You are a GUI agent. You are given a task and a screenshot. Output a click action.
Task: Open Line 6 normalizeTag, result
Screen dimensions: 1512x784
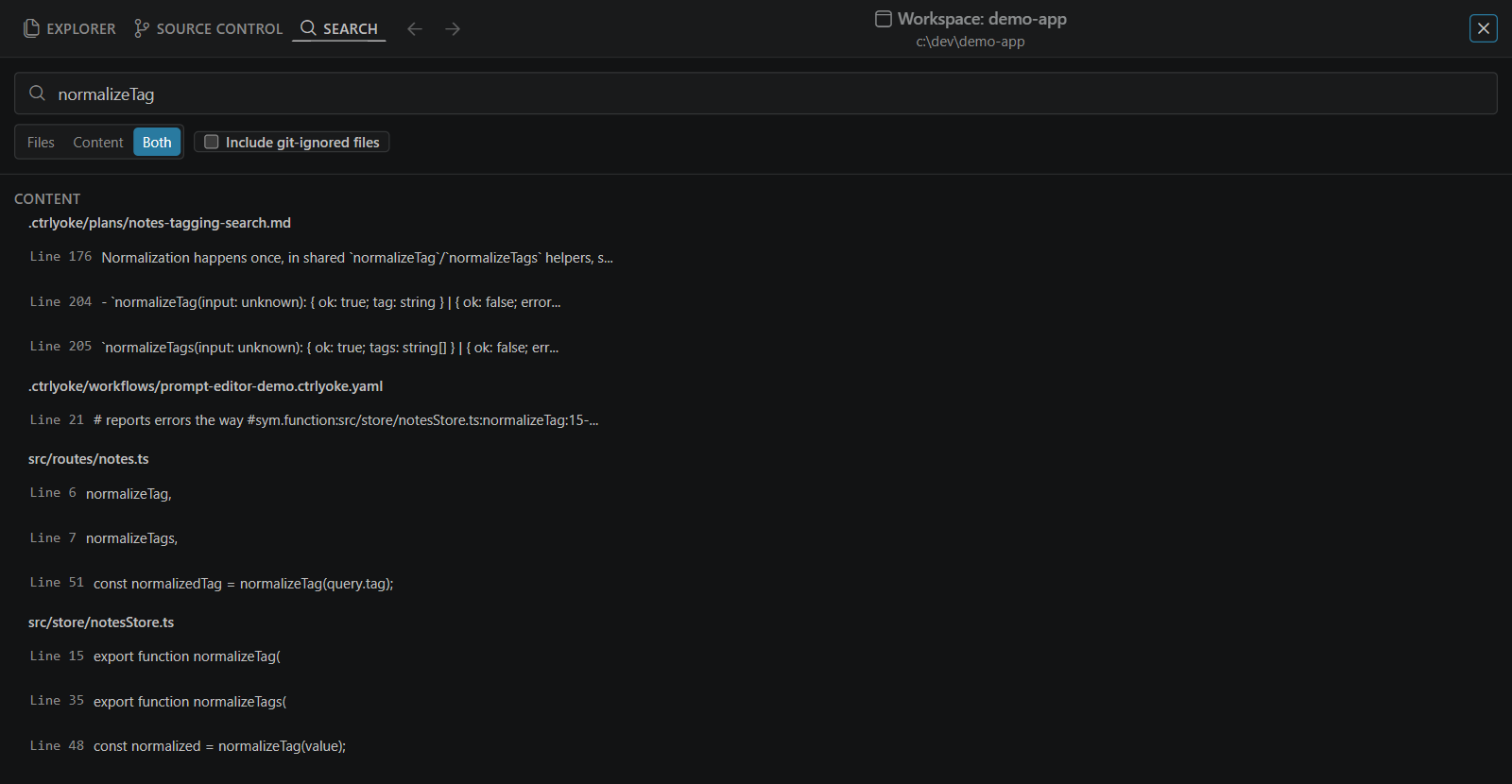click(100, 493)
